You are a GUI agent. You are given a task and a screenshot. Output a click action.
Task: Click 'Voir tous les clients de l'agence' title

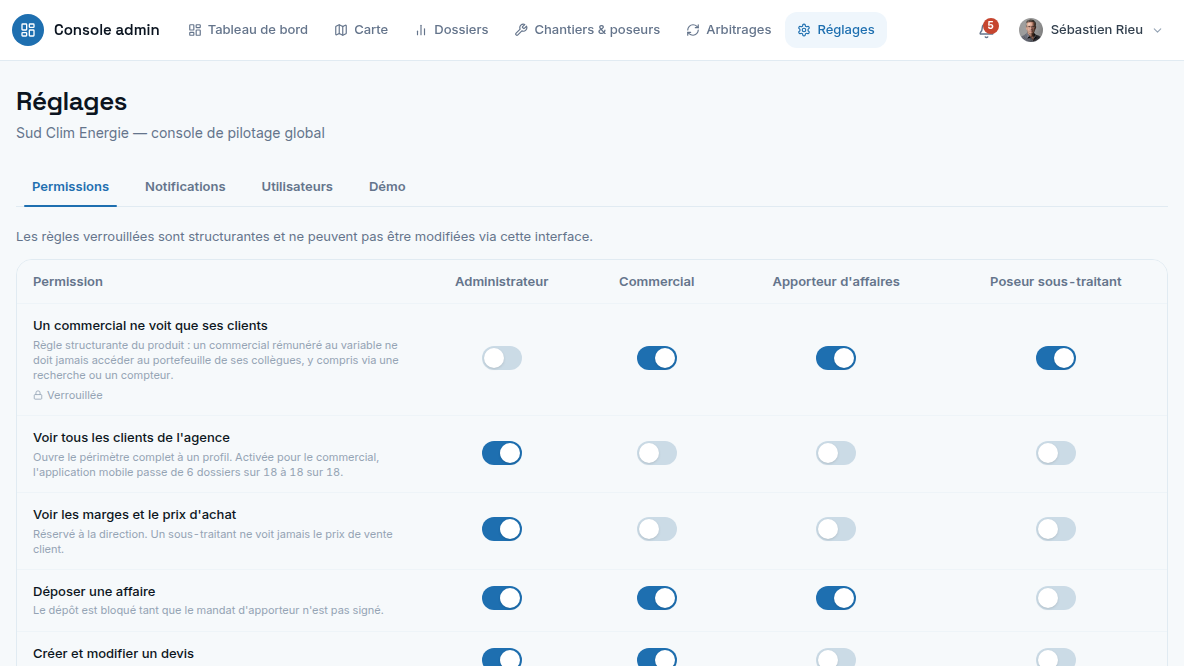click(x=131, y=437)
